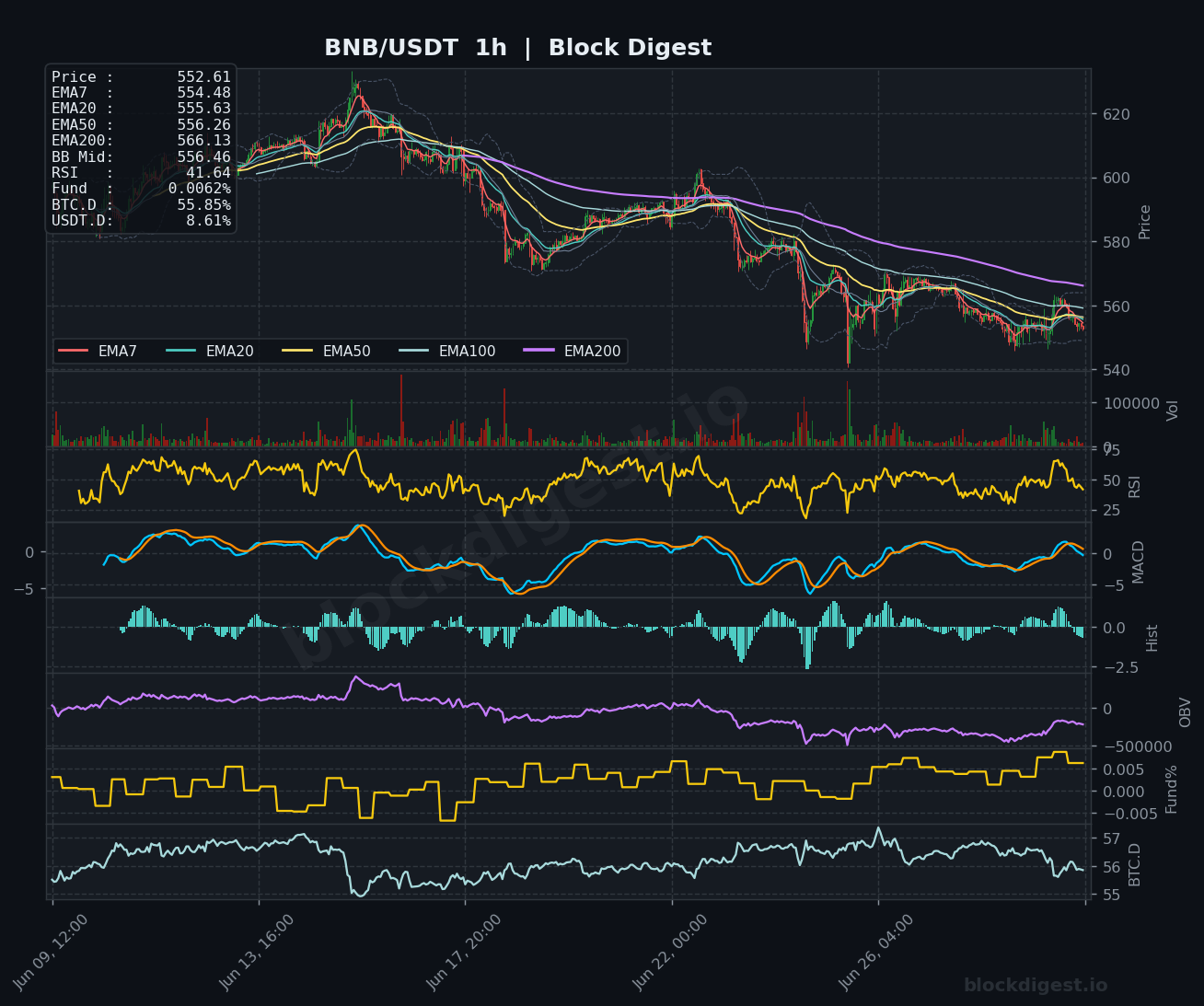Click the Jun 13, 16:00 date label
The image size is (1204, 1006).
pos(257,952)
